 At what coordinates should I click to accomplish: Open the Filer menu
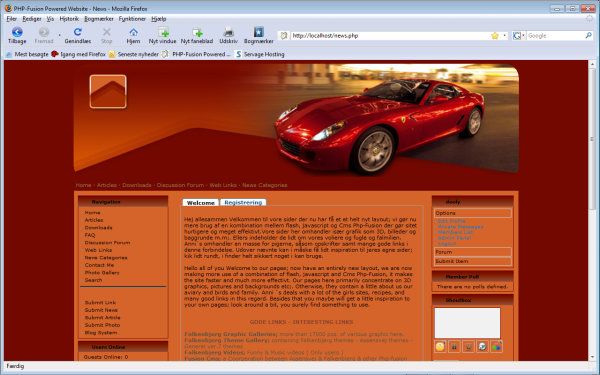(x=11, y=19)
